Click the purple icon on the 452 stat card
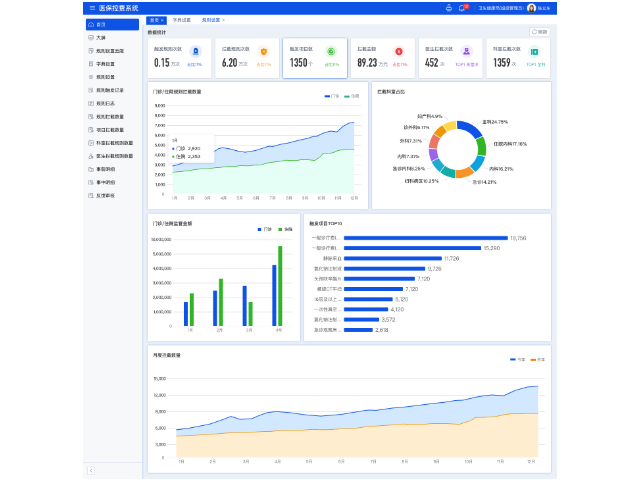Screen dimensions: 640x480 (467, 51)
